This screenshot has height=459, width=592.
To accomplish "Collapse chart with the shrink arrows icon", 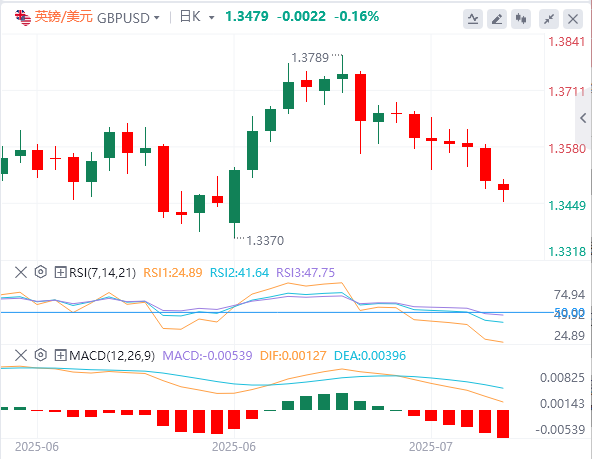I will click(549, 18).
